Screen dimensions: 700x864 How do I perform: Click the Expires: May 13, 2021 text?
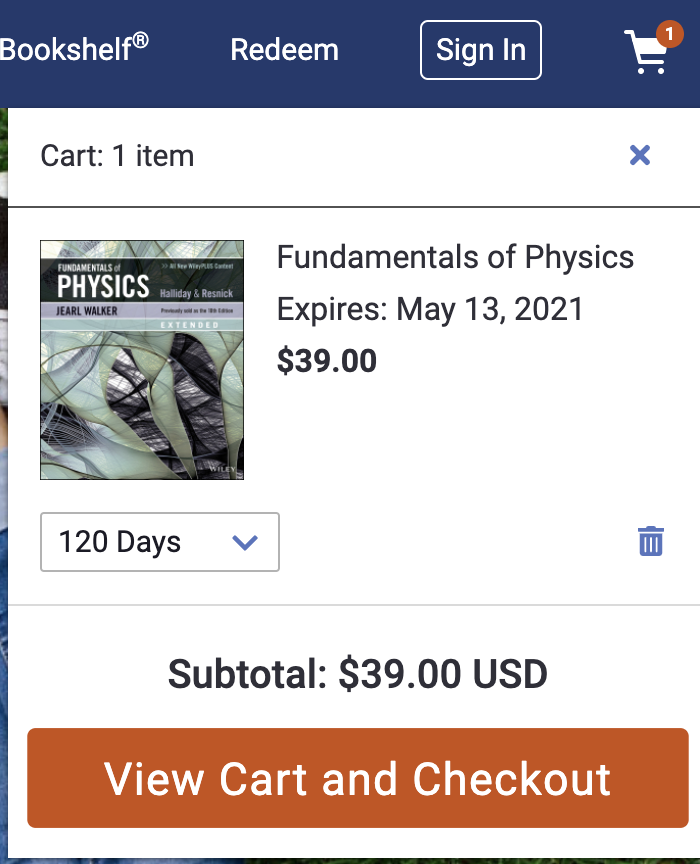[x=430, y=309]
